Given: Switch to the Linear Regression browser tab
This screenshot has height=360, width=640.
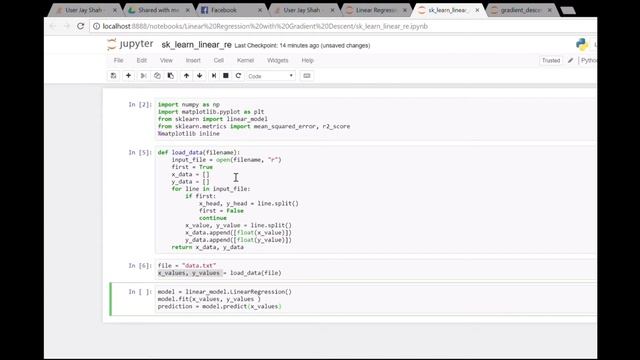Looking at the screenshot, I should pyautogui.click(x=376, y=10).
